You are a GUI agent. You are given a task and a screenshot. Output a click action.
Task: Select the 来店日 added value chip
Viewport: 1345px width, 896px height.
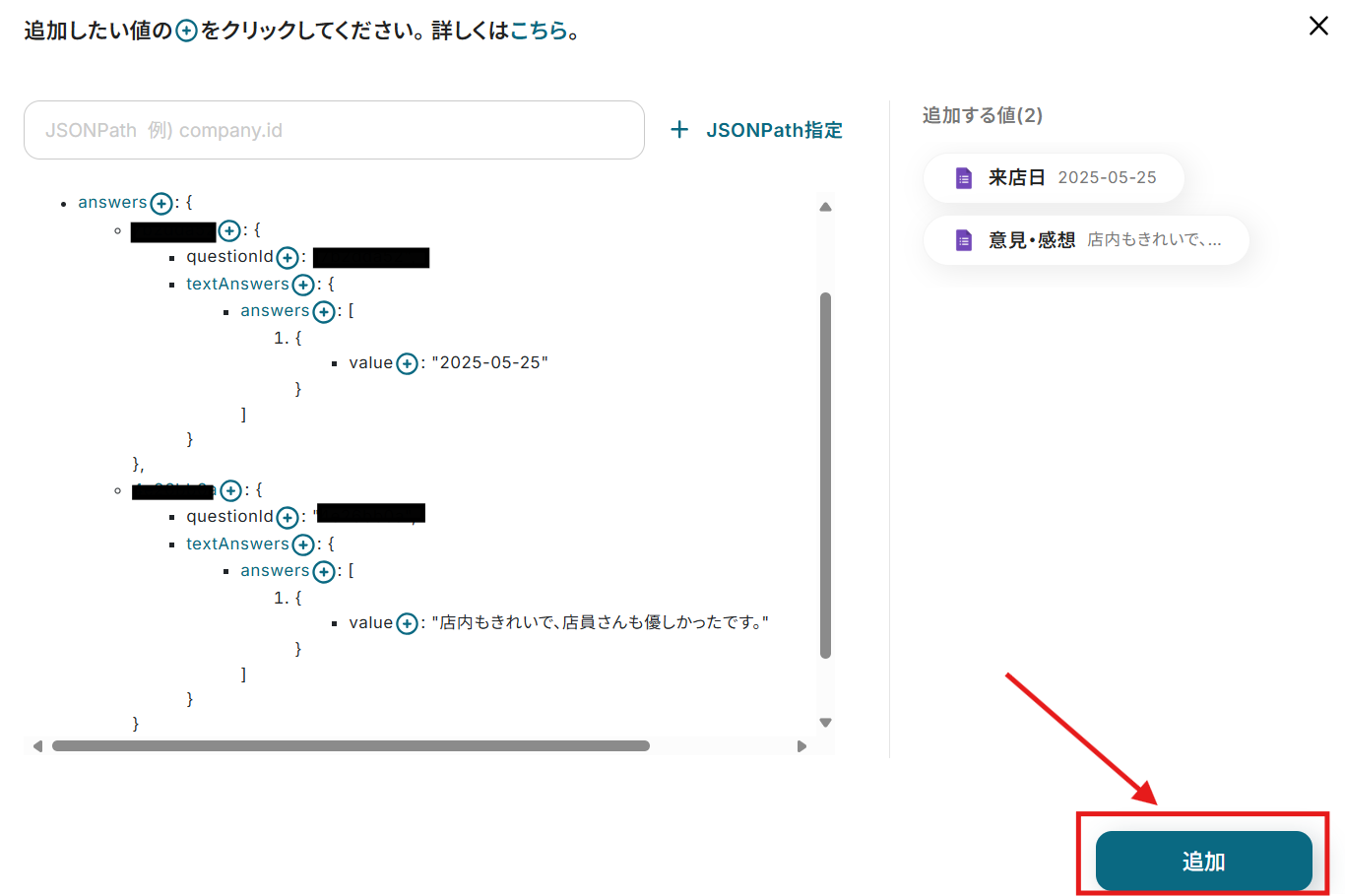point(1054,178)
